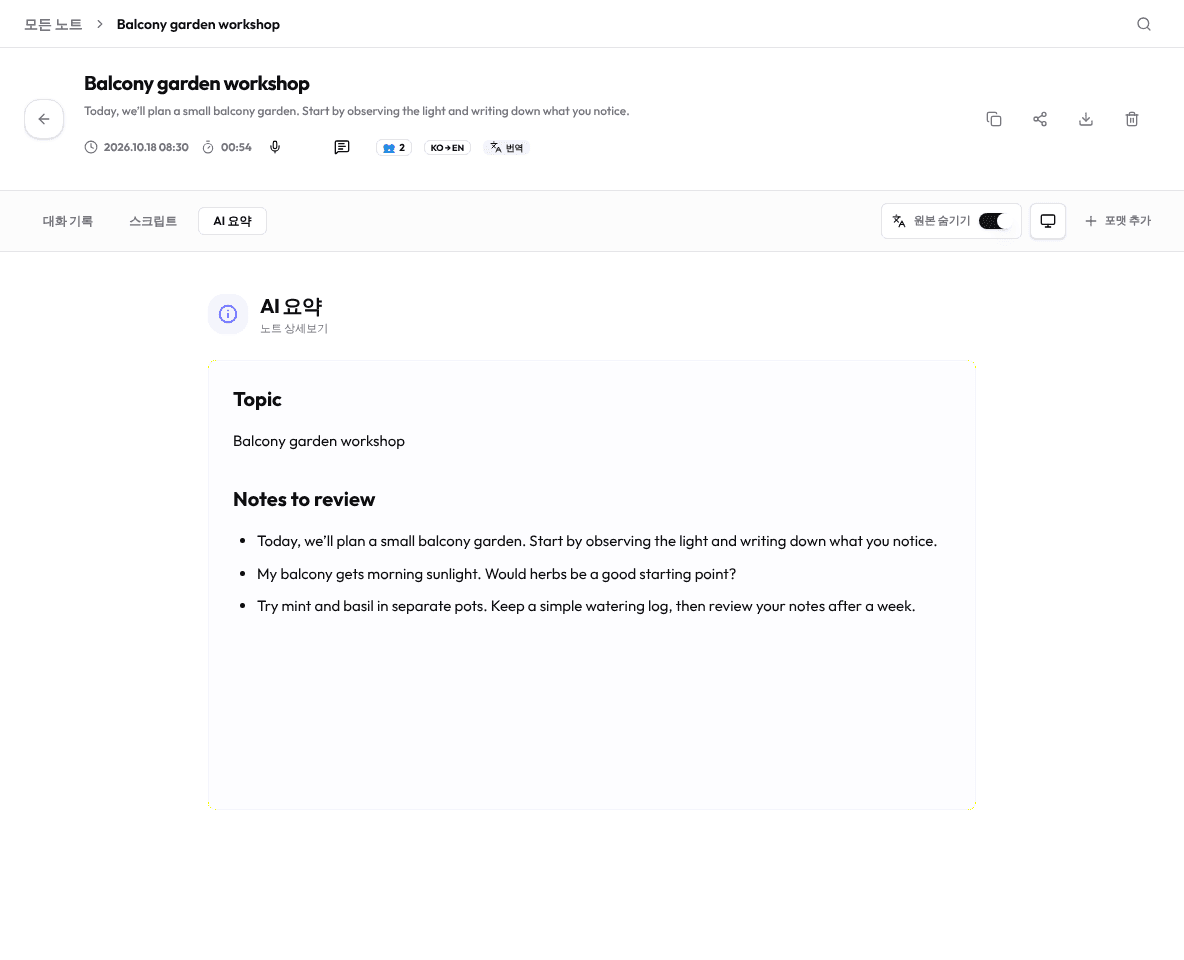Click the note description under the title
Viewport: 1184px width, 960px height.
pyautogui.click(x=356, y=111)
